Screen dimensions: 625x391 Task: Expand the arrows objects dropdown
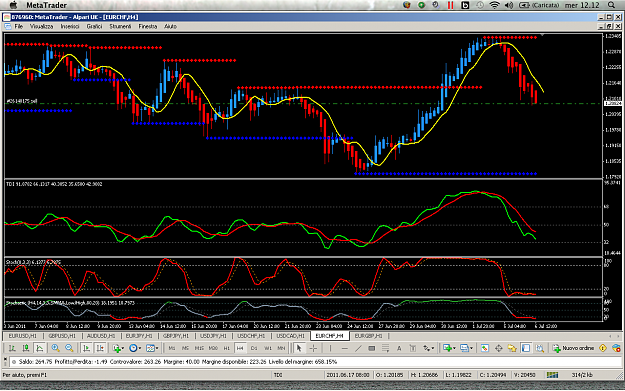click(428, 348)
